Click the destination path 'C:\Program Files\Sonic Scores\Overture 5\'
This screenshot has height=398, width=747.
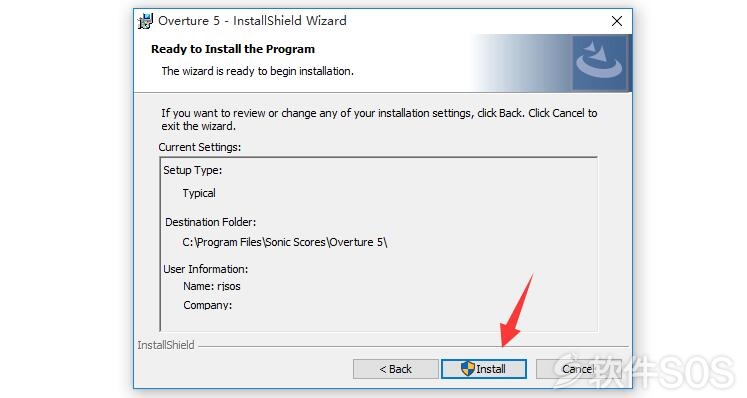point(285,242)
